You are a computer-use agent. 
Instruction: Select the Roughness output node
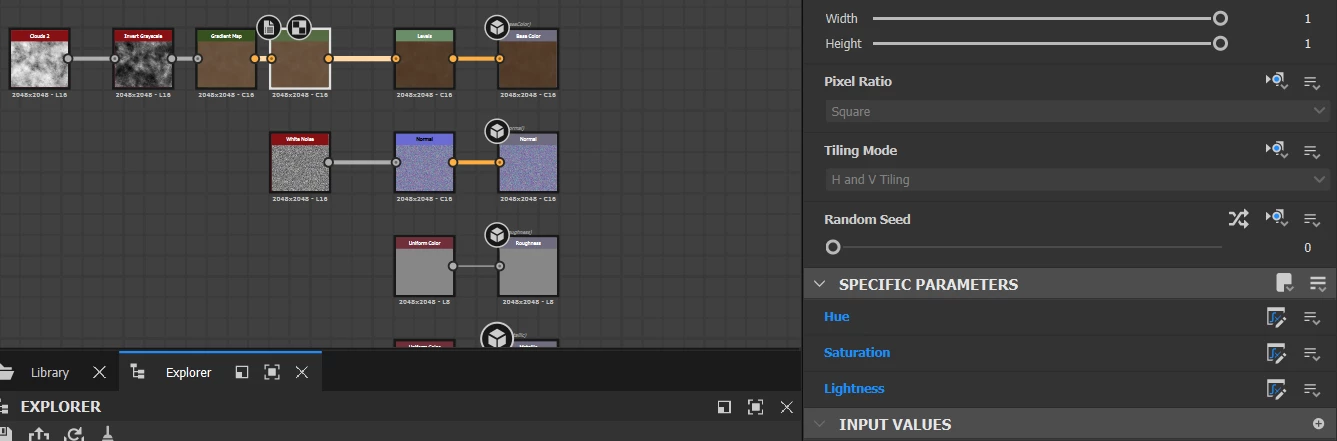[x=528, y=267]
